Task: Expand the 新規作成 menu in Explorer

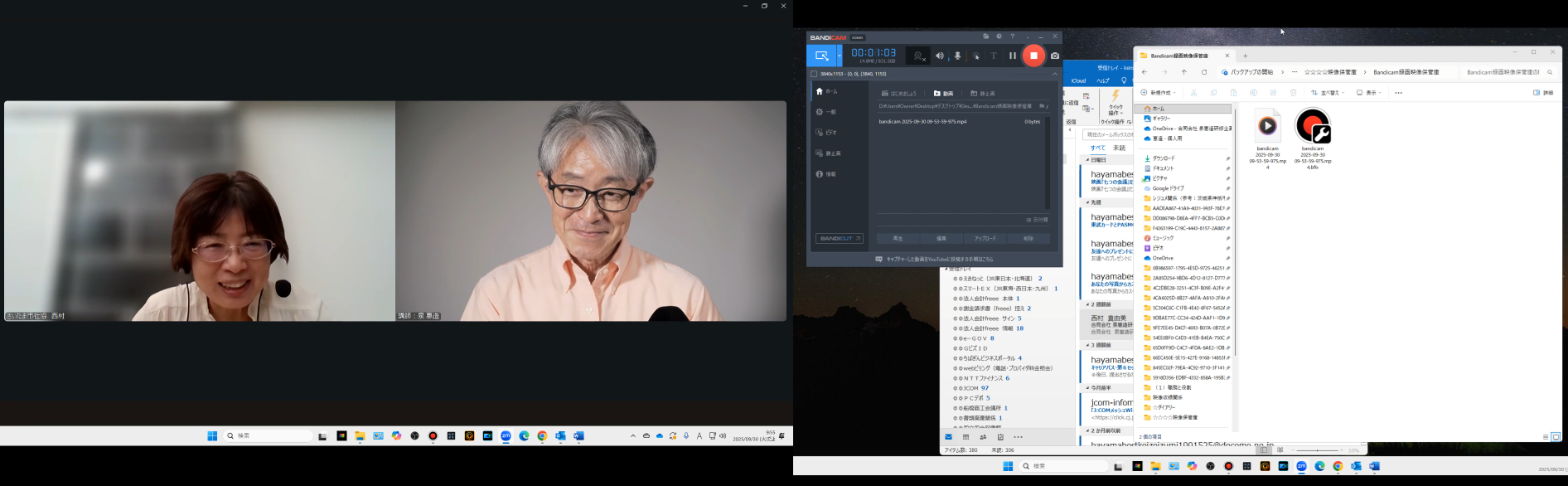Action: click(x=1158, y=93)
